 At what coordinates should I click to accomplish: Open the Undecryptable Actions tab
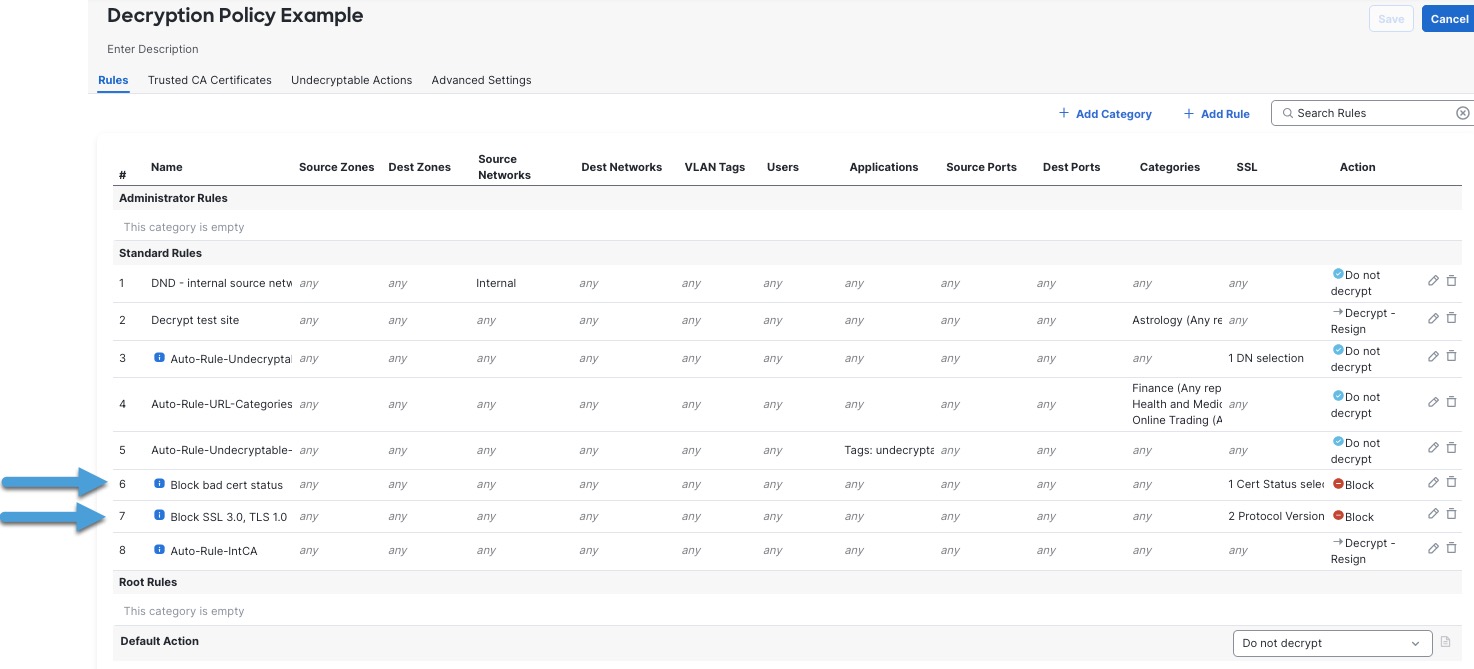351,80
